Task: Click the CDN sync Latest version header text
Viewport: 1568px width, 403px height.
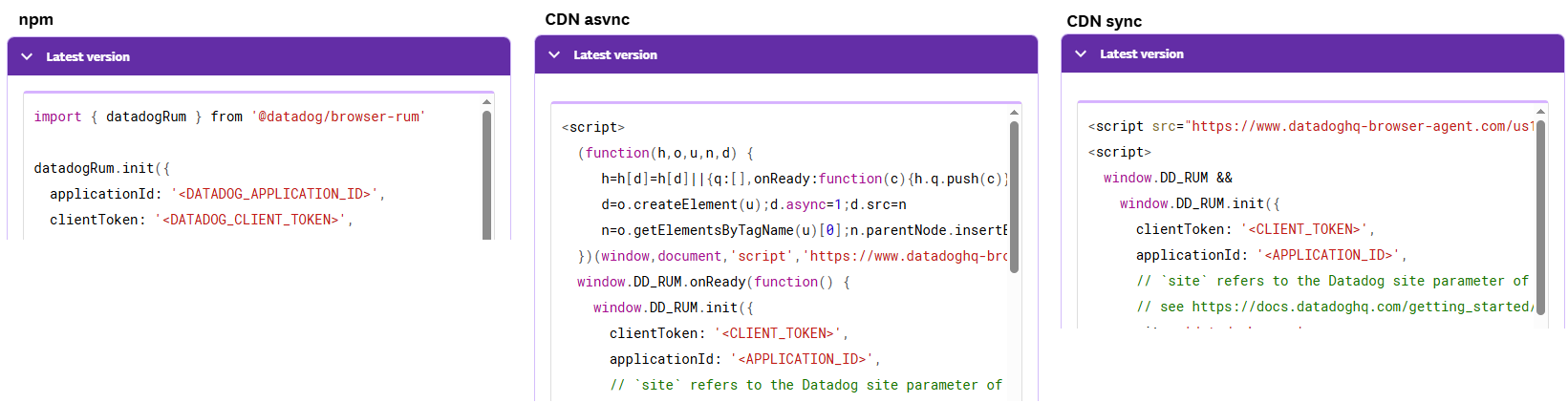Action: click(1142, 54)
